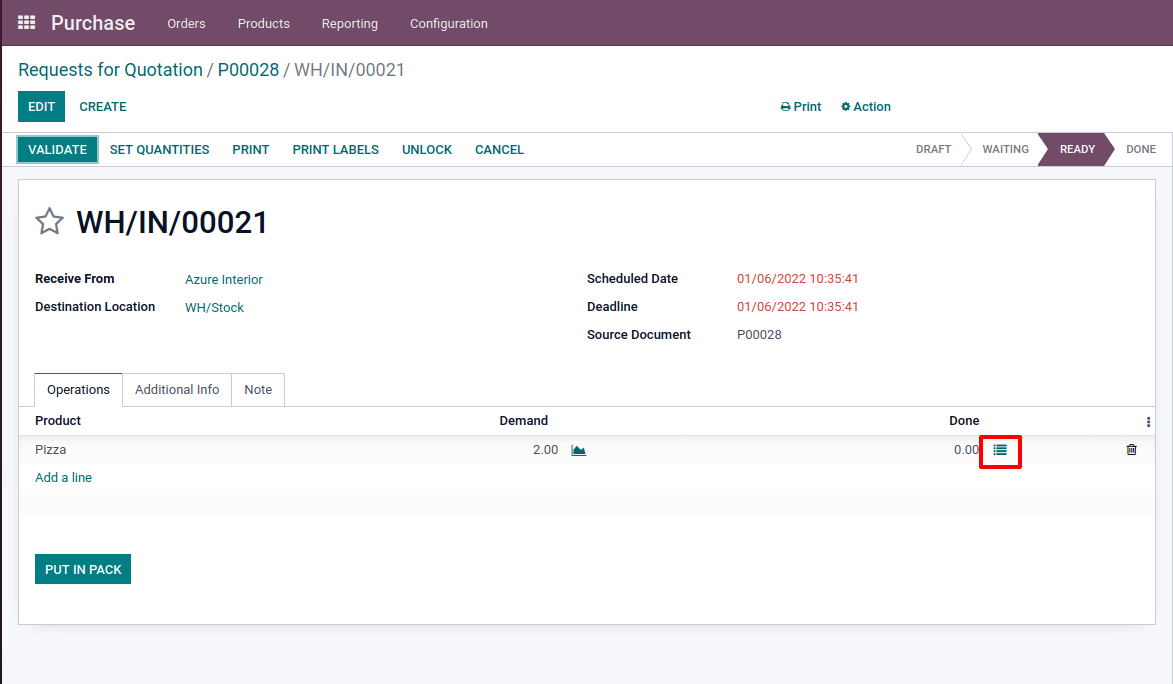Select the WAITING status stage
Viewport: 1173px width, 684px height.
(x=1005, y=149)
